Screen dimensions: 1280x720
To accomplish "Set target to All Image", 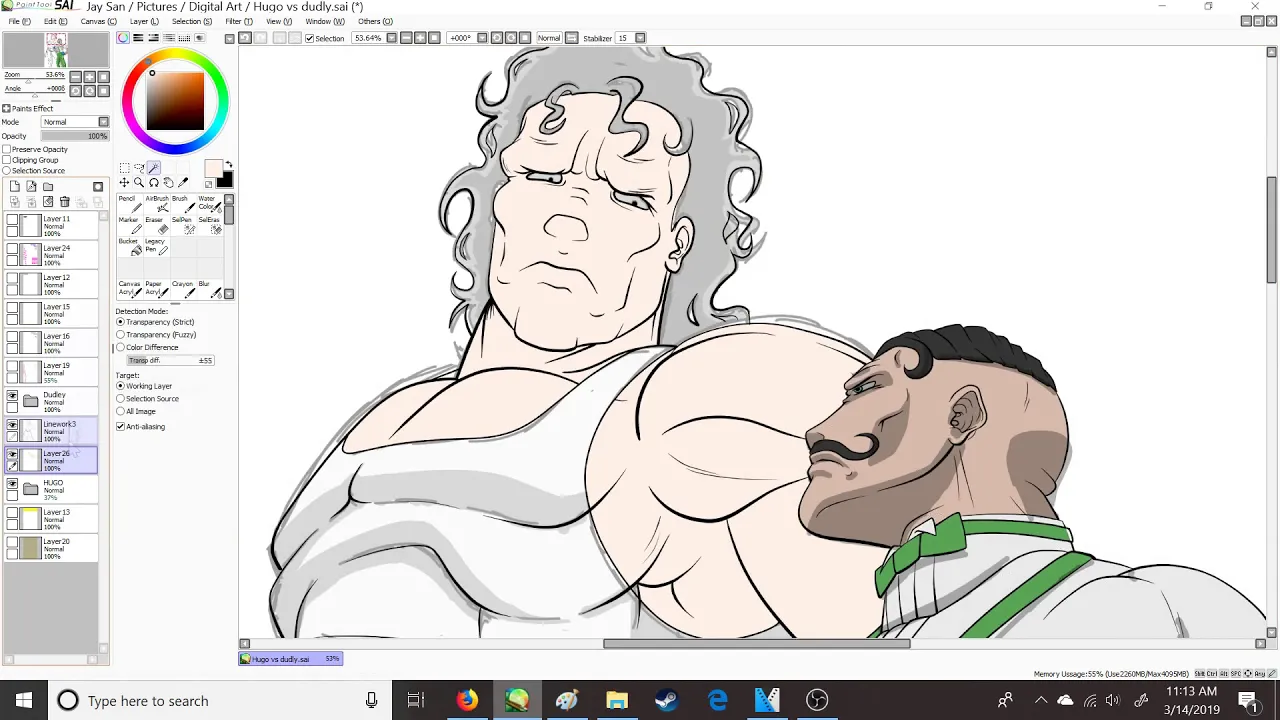I will point(120,411).
